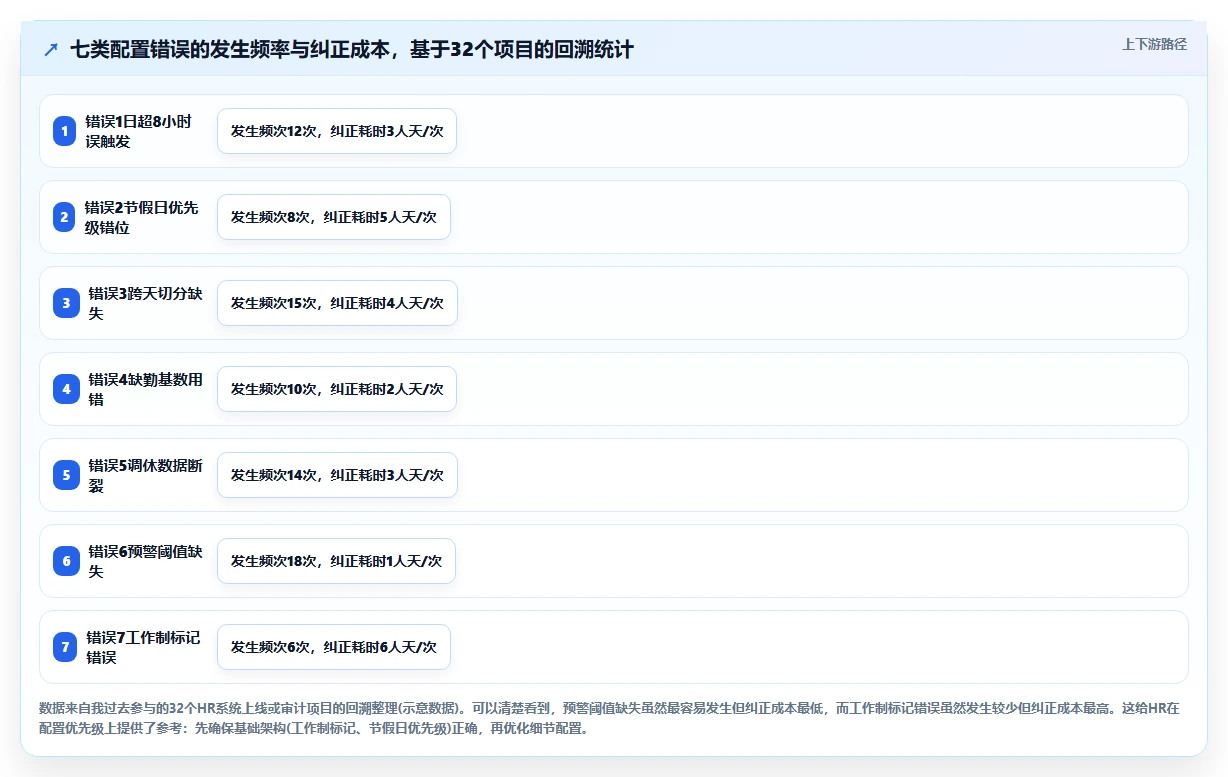Click the number 6 badge

[x=66, y=561]
